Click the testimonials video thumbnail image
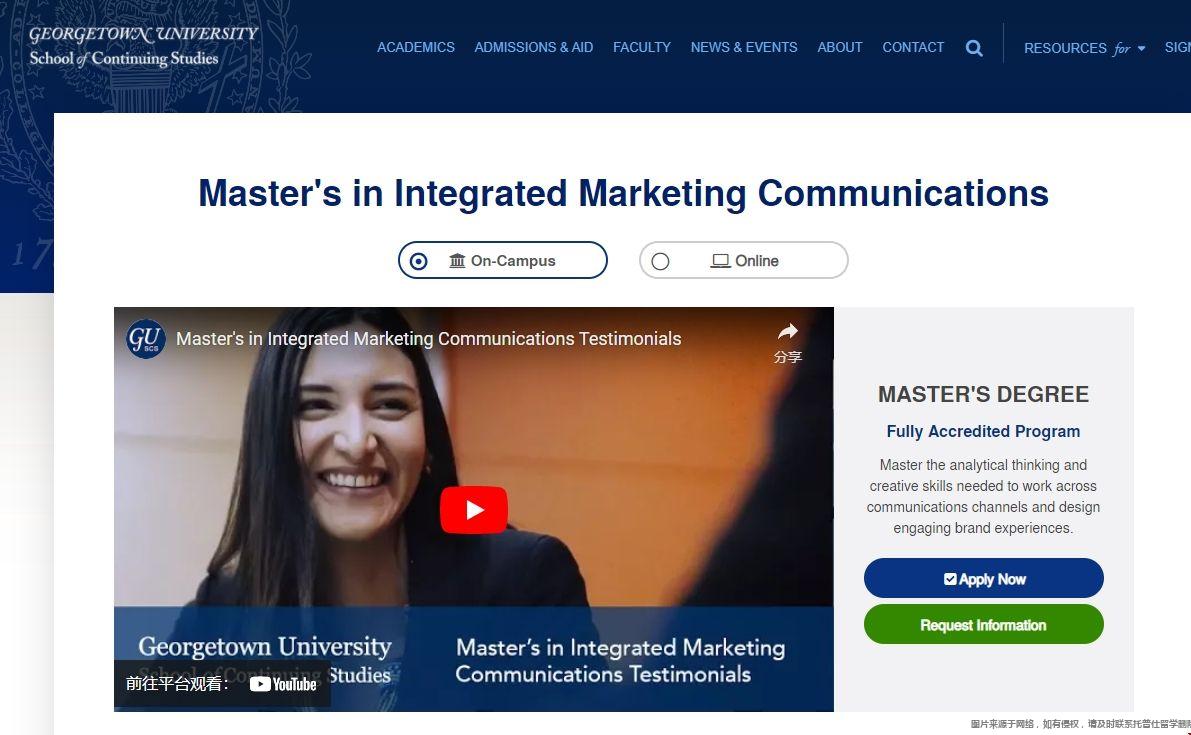This screenshot has width=1191, height=735. tap(473, 509)
